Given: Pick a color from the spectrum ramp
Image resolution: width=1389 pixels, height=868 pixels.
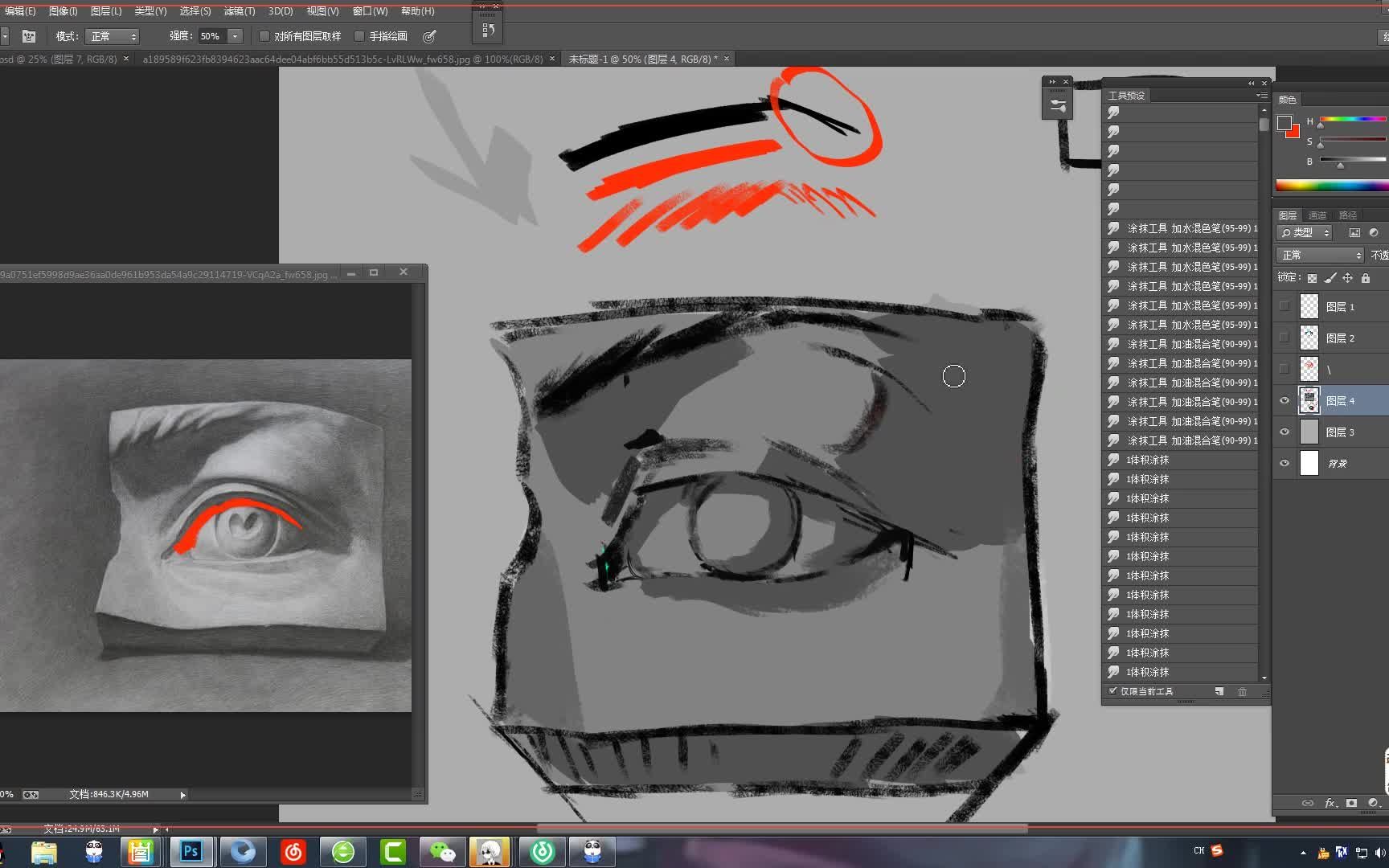Looking at the screenshot, I should (1332, 186).
